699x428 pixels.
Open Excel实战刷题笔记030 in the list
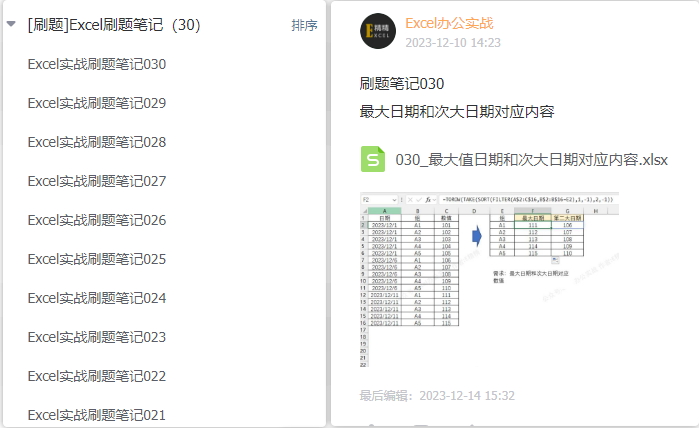pos(97,64)
